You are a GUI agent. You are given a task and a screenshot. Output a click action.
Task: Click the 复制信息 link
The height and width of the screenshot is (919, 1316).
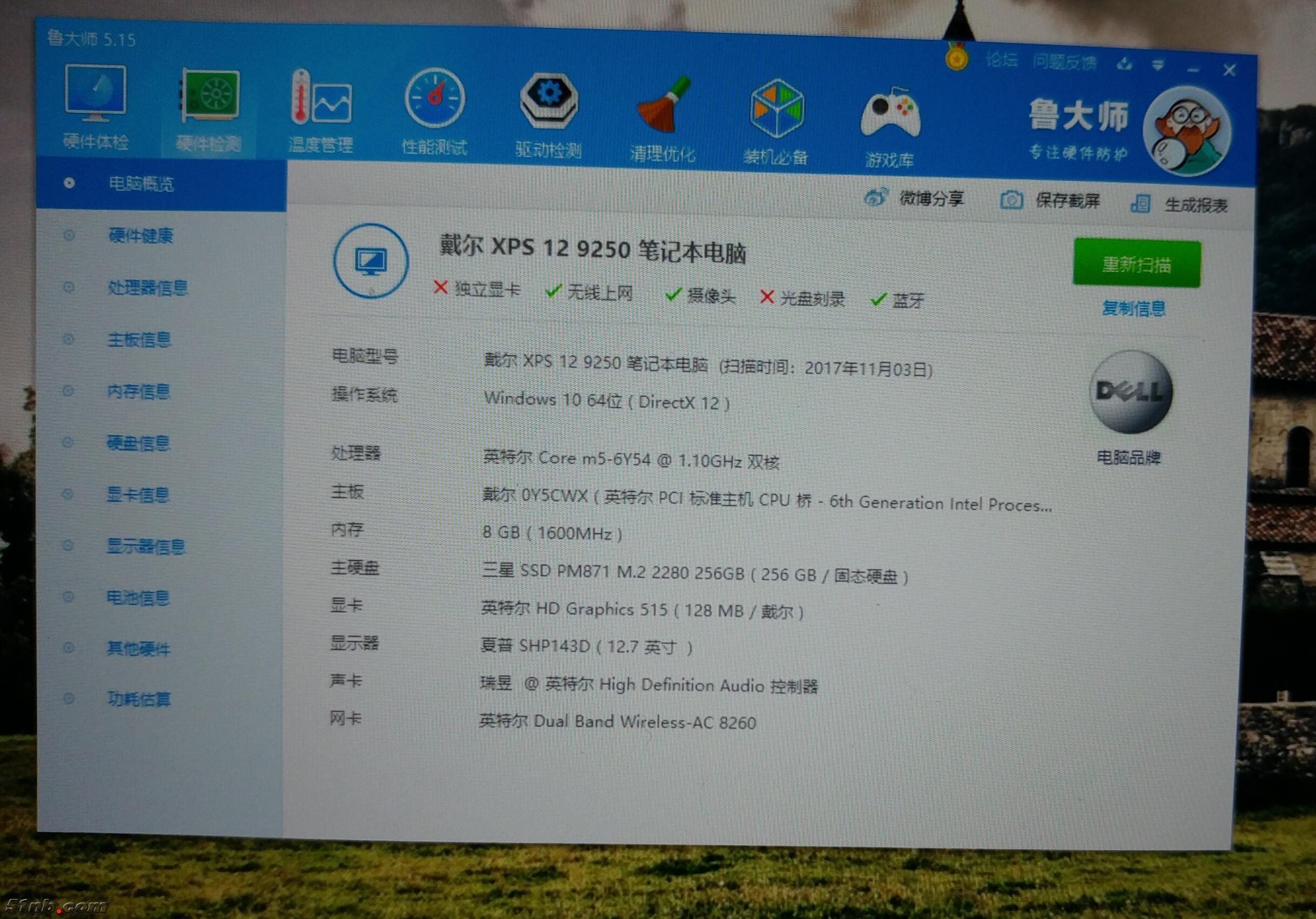point(1133,309)
